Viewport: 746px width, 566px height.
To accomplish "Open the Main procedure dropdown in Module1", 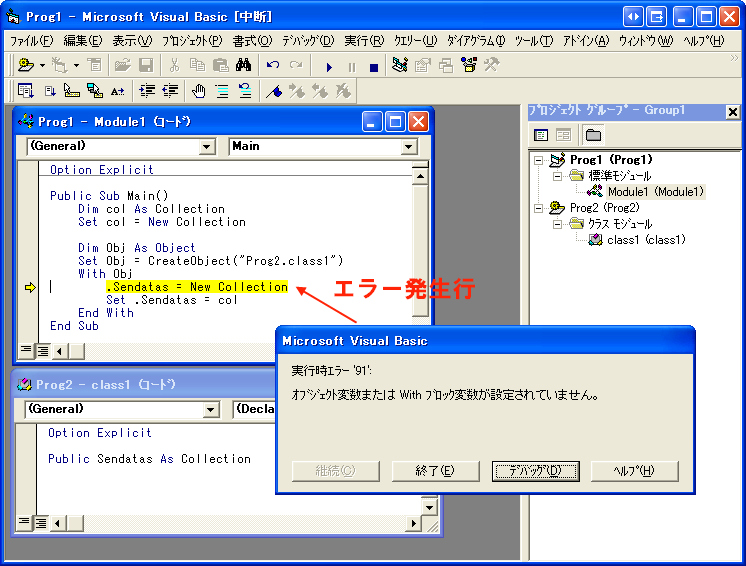I will pyautogui.click(x=408, y=146).
